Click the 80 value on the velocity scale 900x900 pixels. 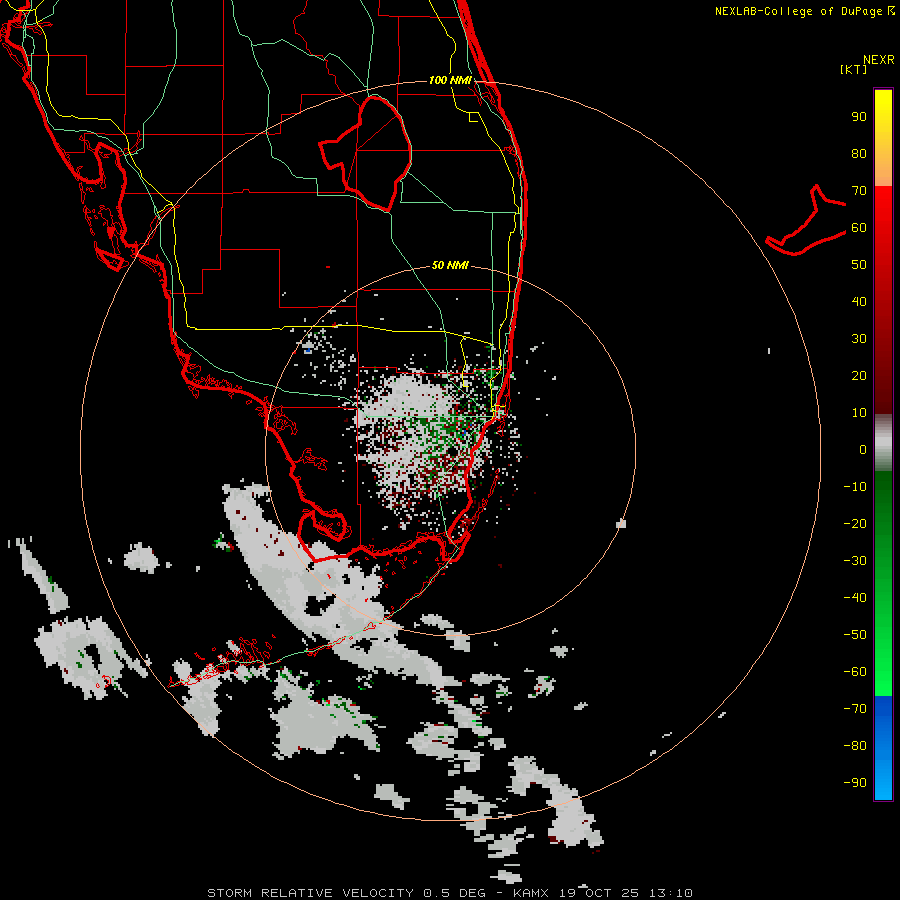click(x=859, y=153)
